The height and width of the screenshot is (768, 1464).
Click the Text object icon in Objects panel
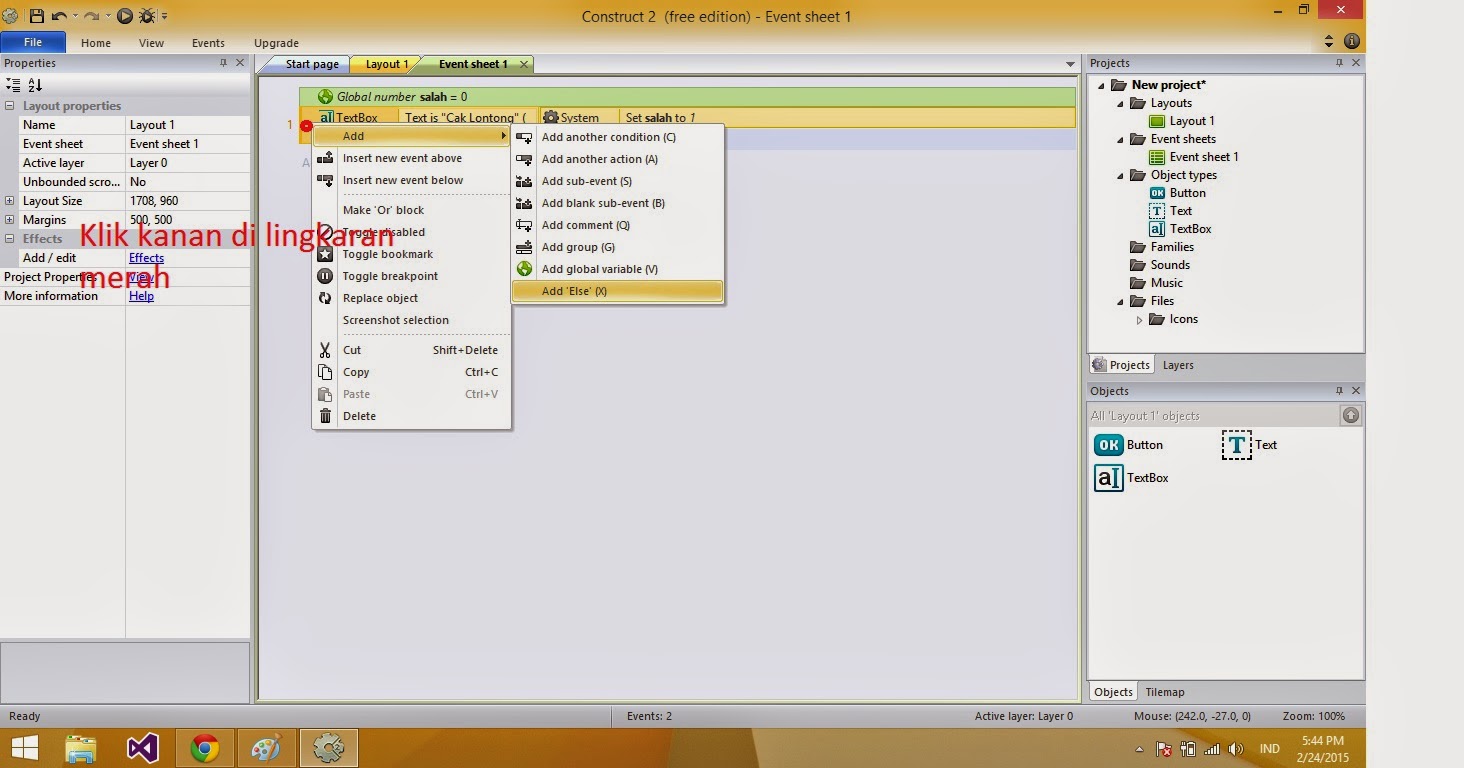pyautogui.click(x=1237, y=445)
